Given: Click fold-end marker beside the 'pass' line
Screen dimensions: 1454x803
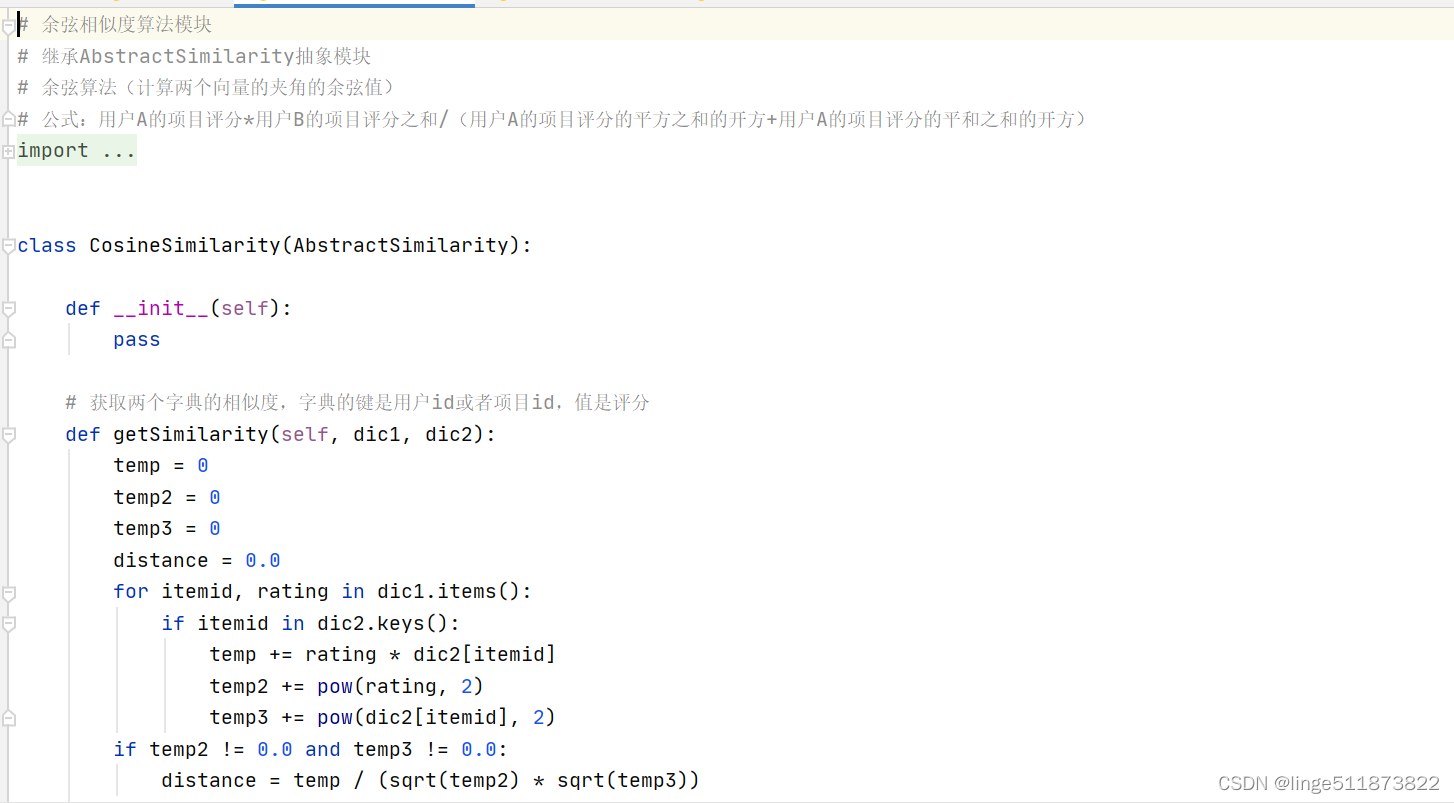Looking at the screenshot, I should pos(9,340).
